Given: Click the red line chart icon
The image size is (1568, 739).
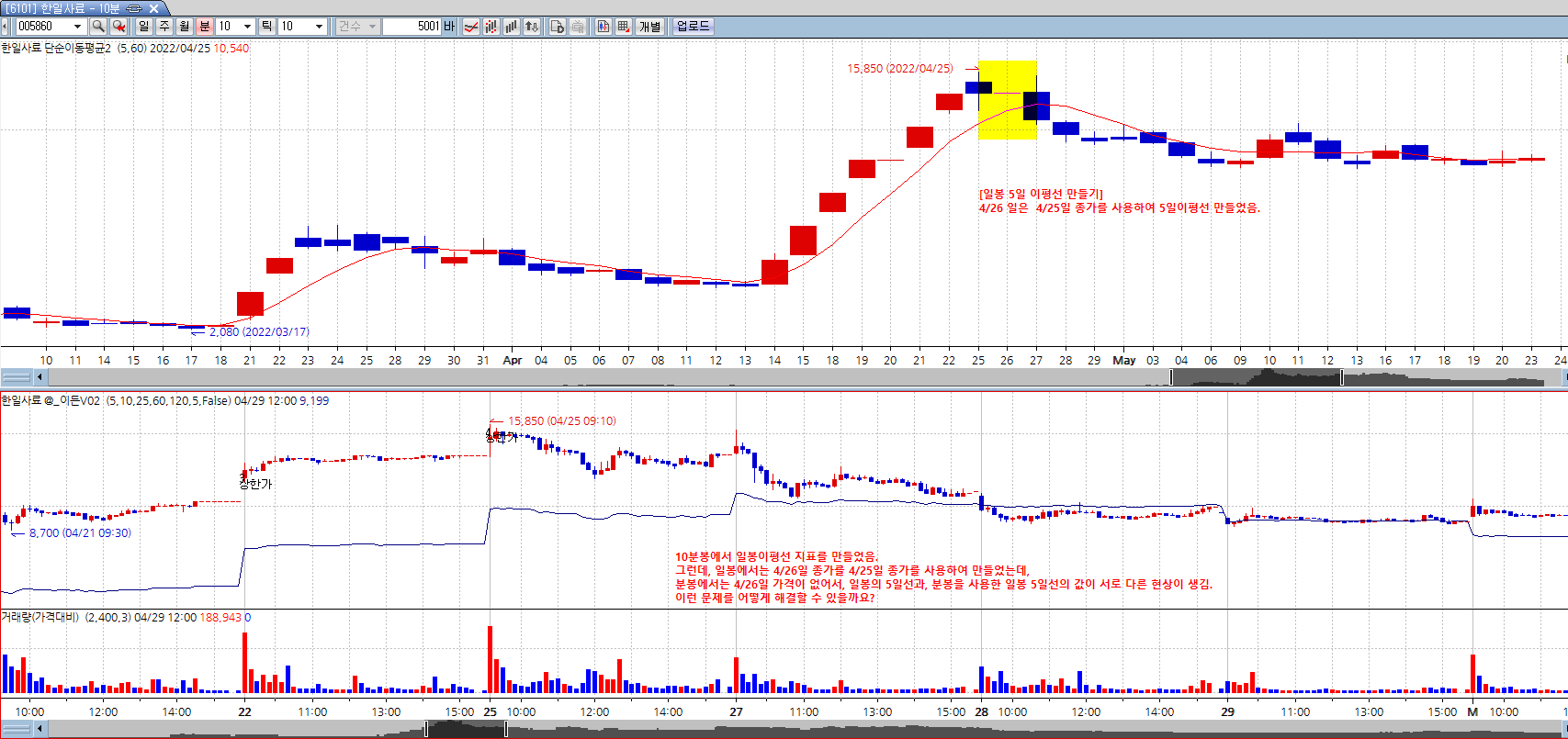Looking at the screenshot, I should click(x=470, y=27).
